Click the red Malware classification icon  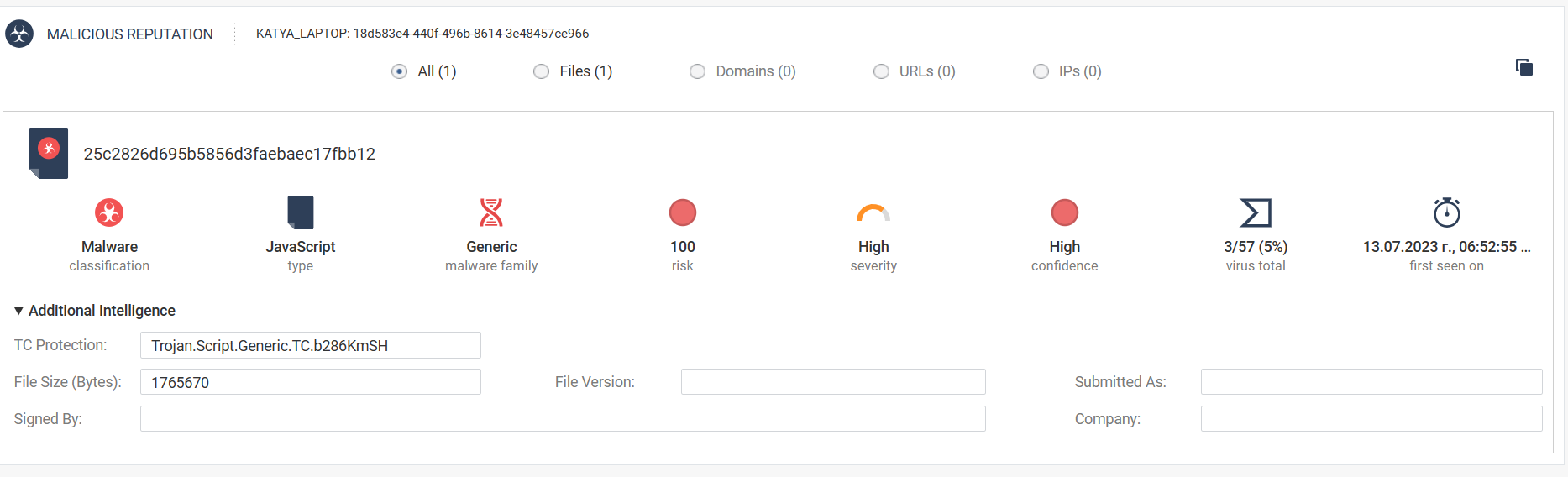[x=109, y=212]
